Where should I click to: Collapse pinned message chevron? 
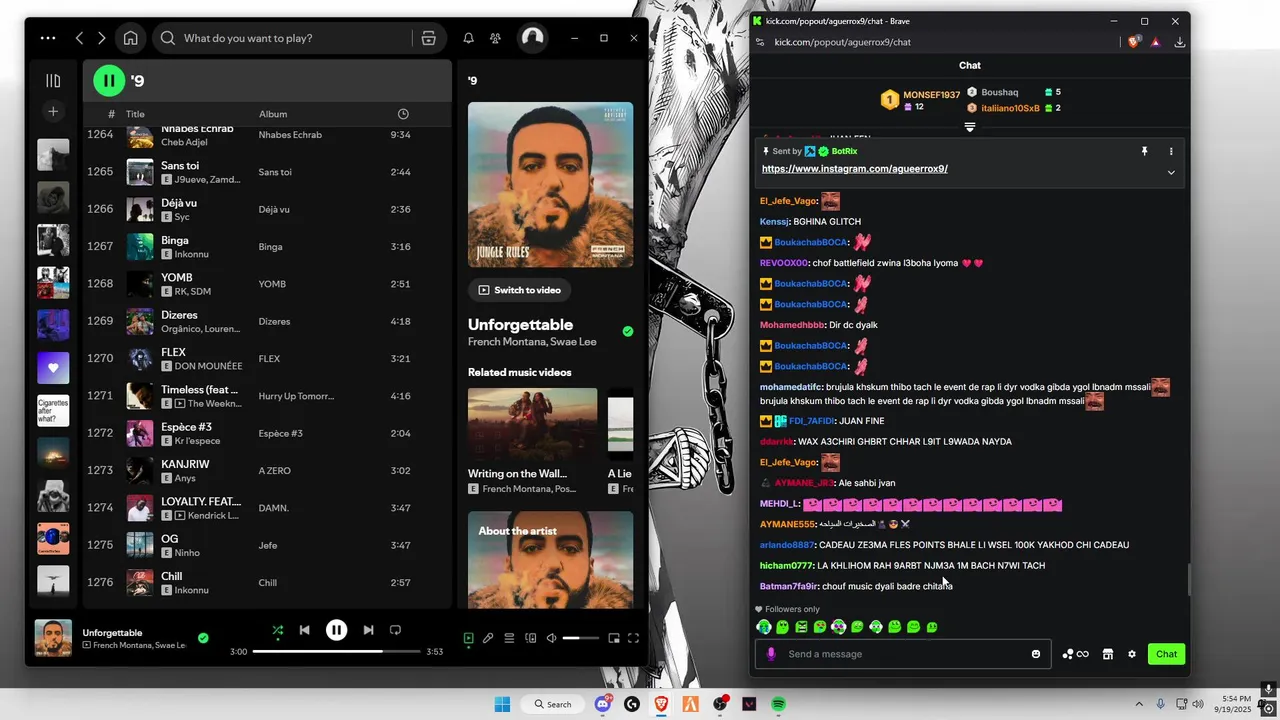(x=1171, y=172)
